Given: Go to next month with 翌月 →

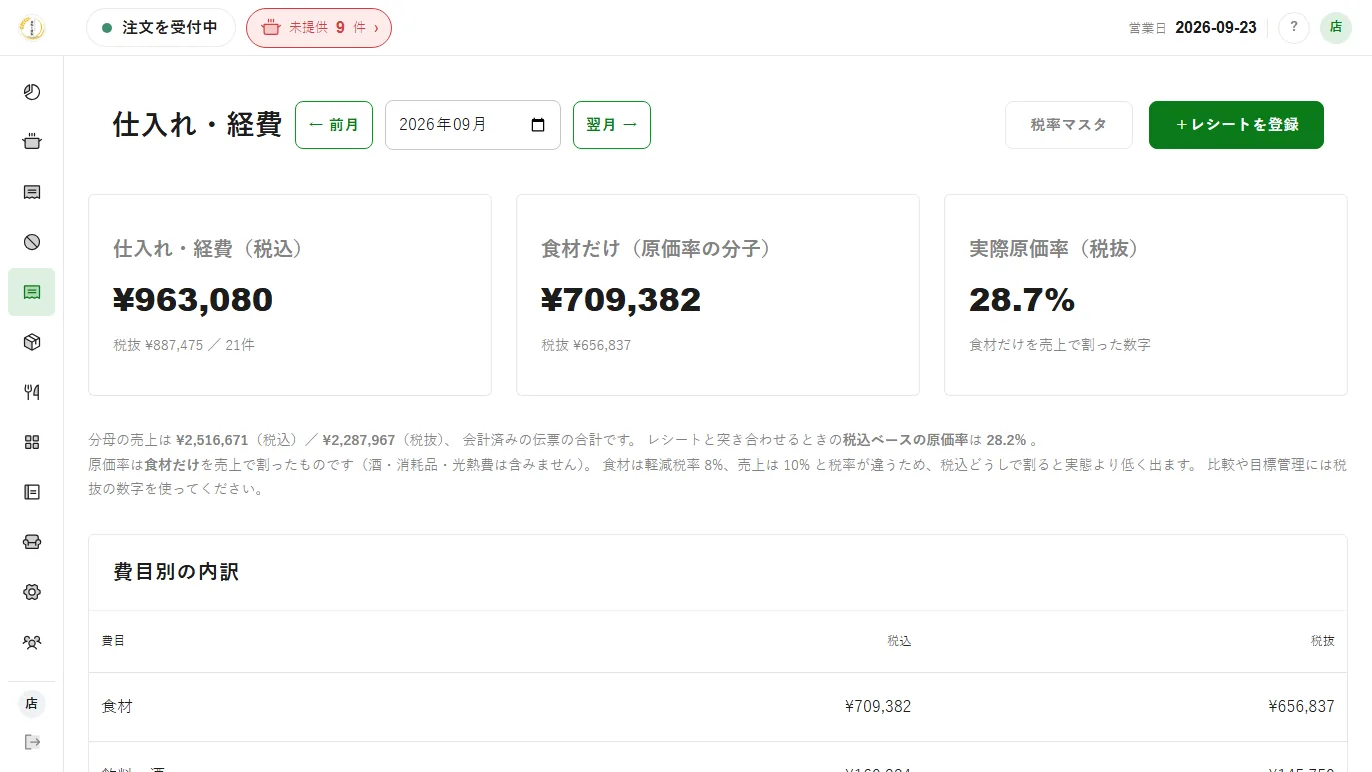Looking at the screenshot, I should 612,125.
